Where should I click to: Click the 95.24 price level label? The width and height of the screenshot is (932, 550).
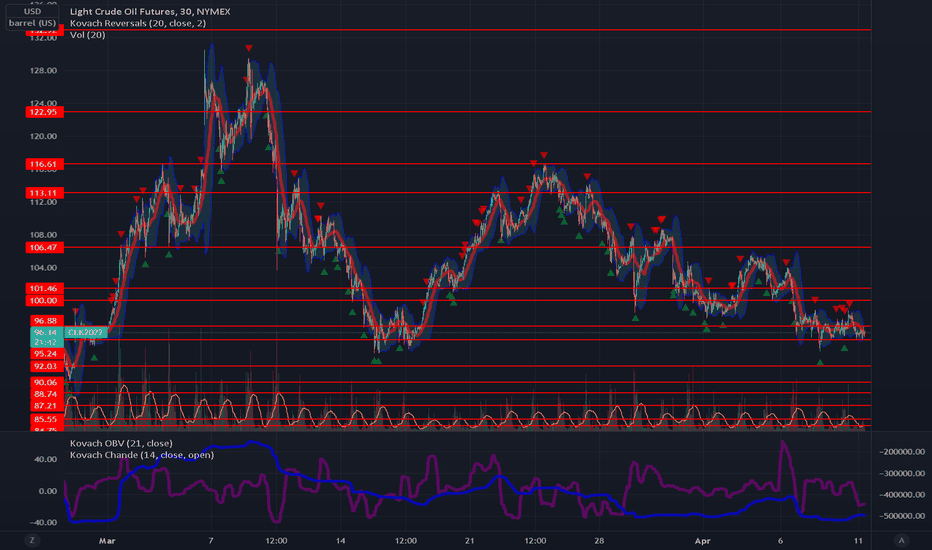point(46,354)
